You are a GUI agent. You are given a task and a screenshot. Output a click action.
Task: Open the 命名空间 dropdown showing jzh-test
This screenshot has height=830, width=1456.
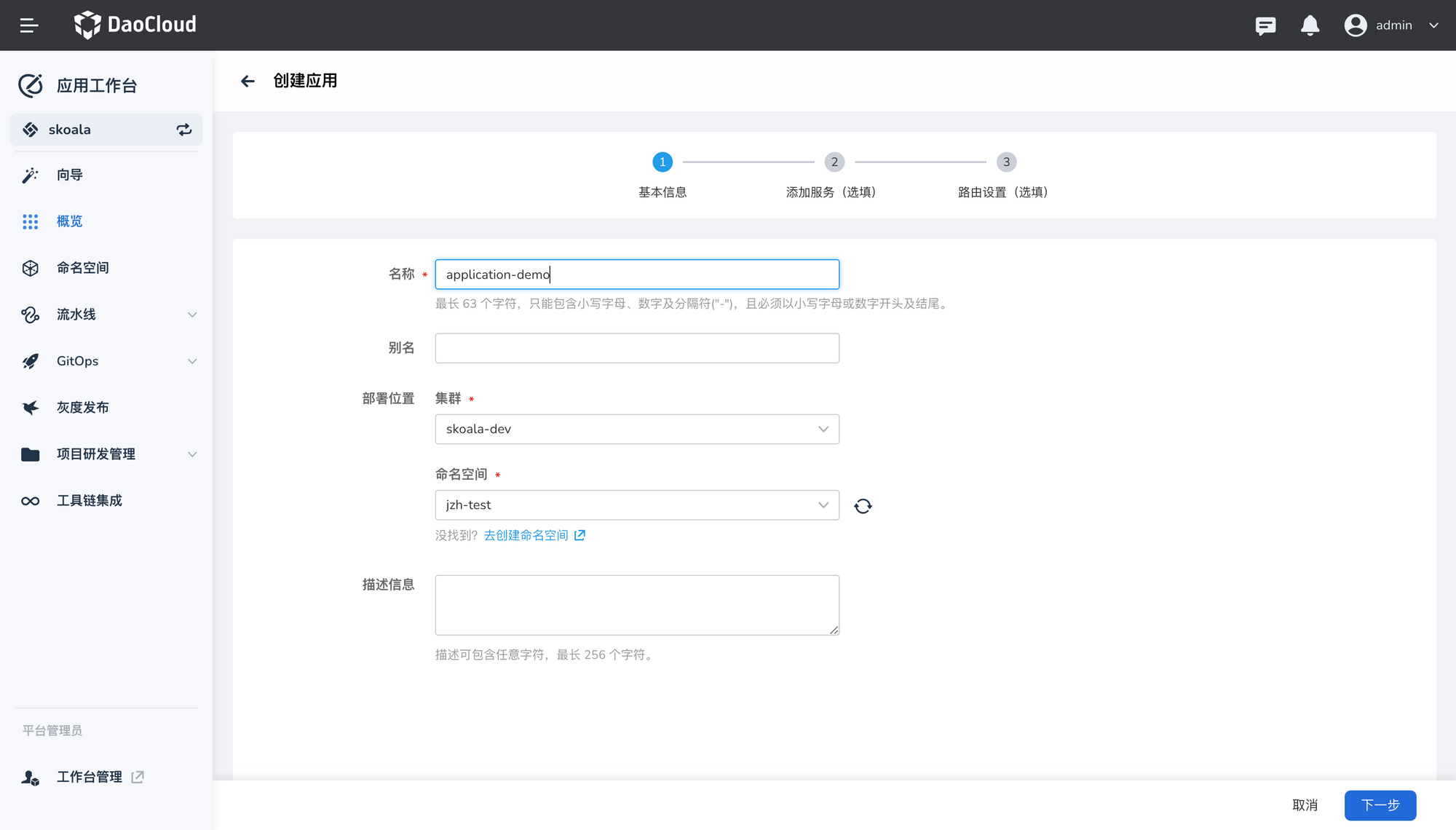coord(637,505)
